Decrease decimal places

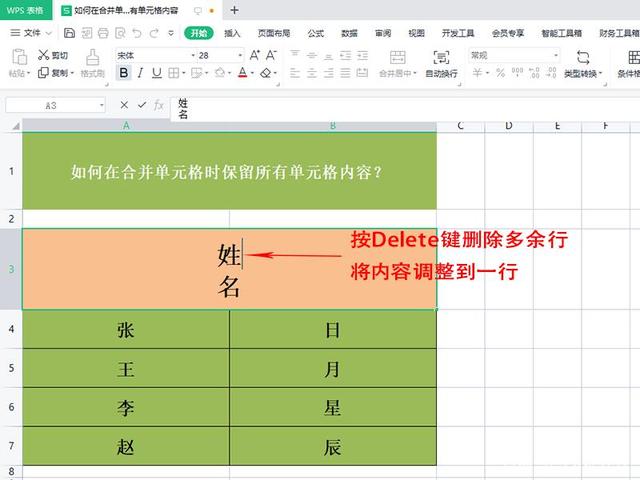[551, 73]
